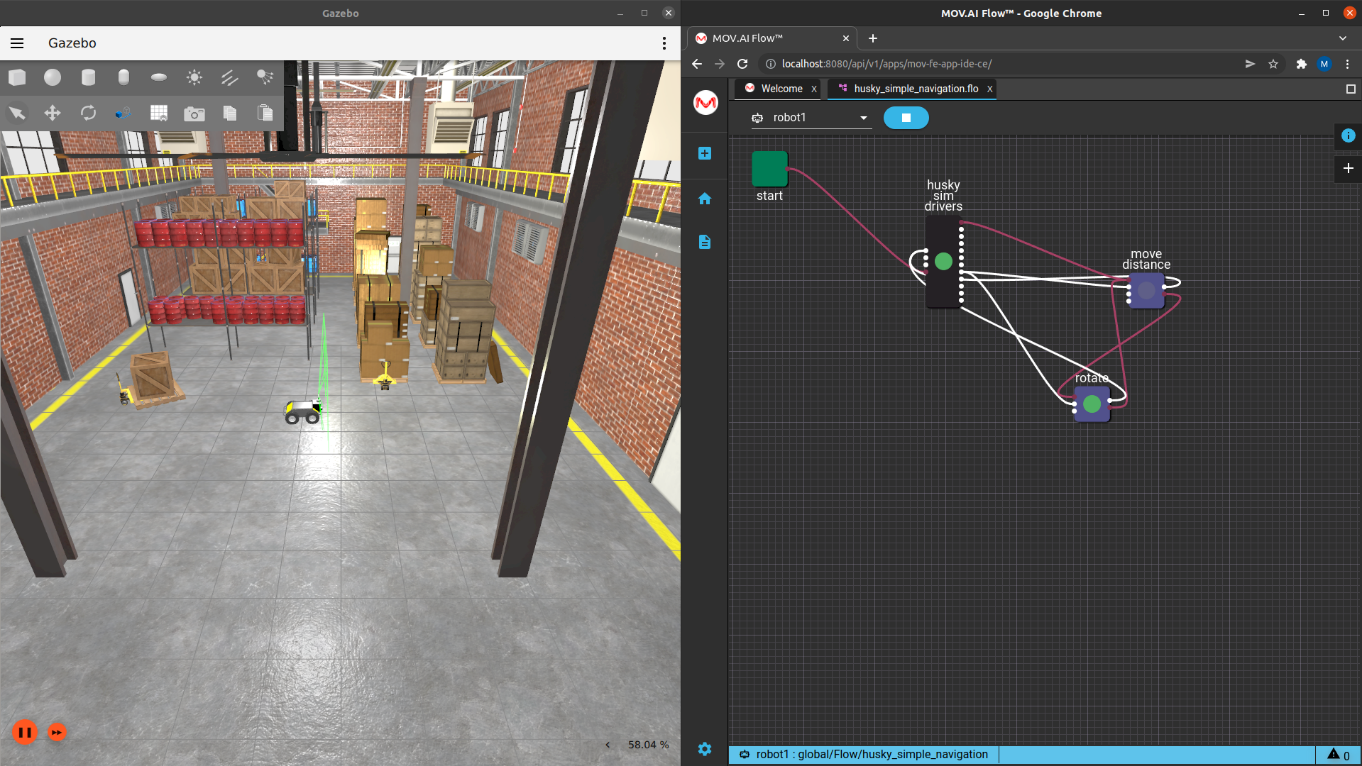Screen dimensions: 1362x766
Task: Create new document with plus sidebar icon
Action: click(x=705, y=154)
